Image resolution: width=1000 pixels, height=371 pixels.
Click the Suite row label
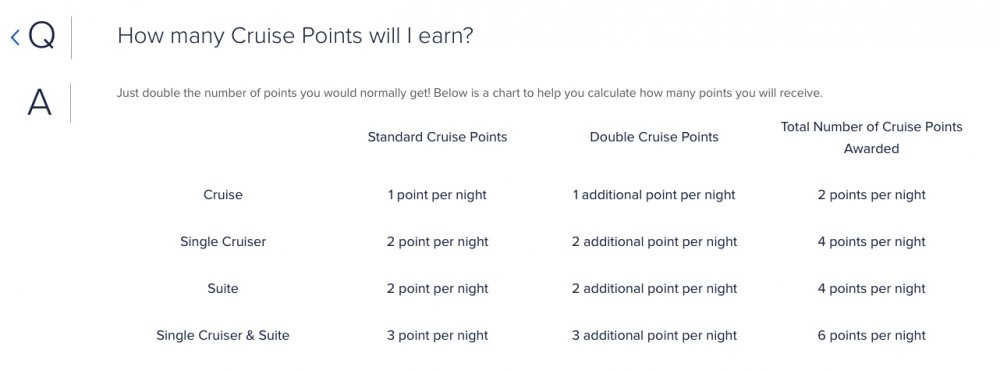point(223,289)
